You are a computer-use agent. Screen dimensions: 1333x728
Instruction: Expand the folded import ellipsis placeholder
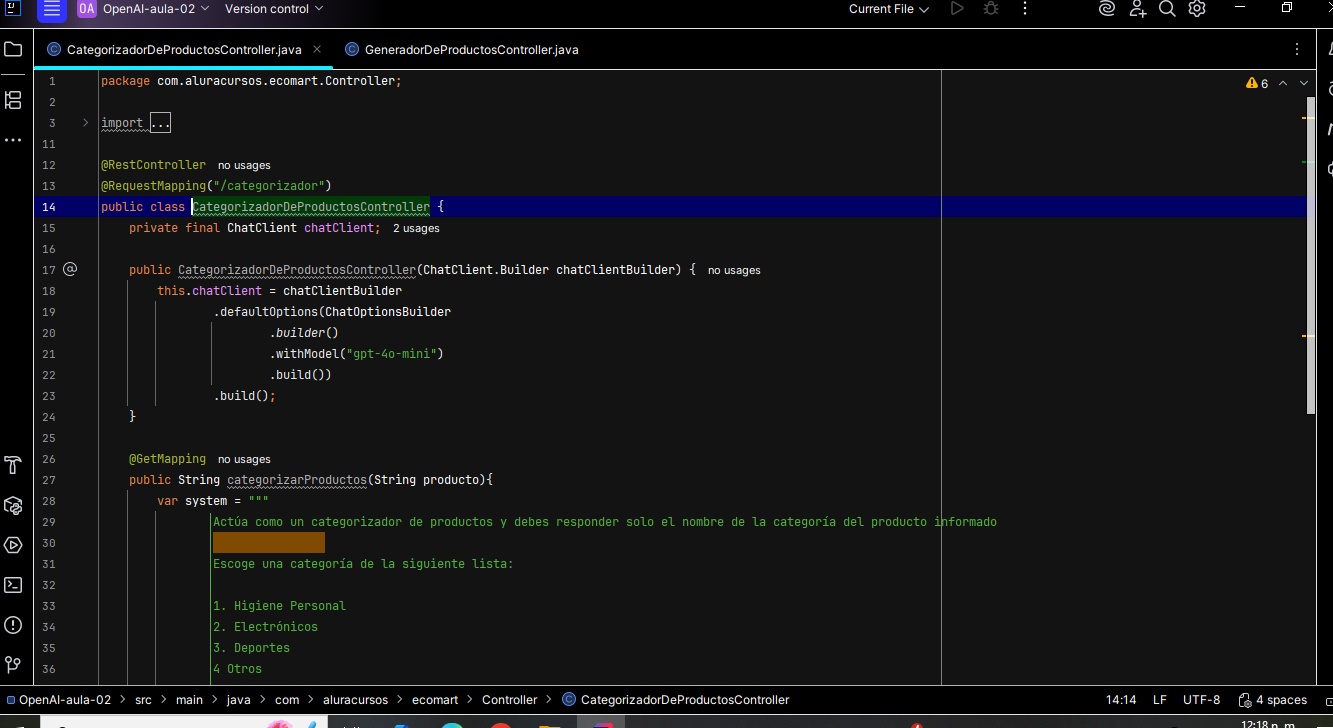[160, 123]
